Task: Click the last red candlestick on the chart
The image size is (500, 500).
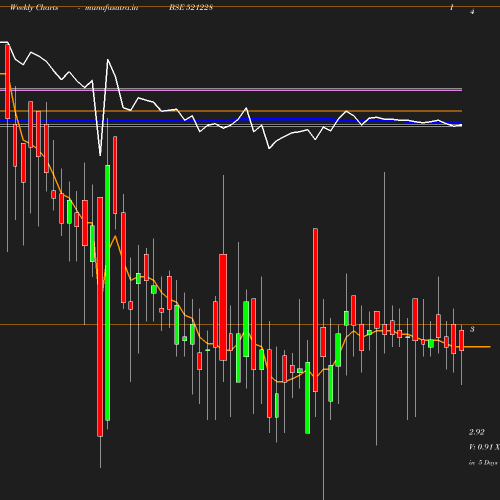Action: [462, 340]
